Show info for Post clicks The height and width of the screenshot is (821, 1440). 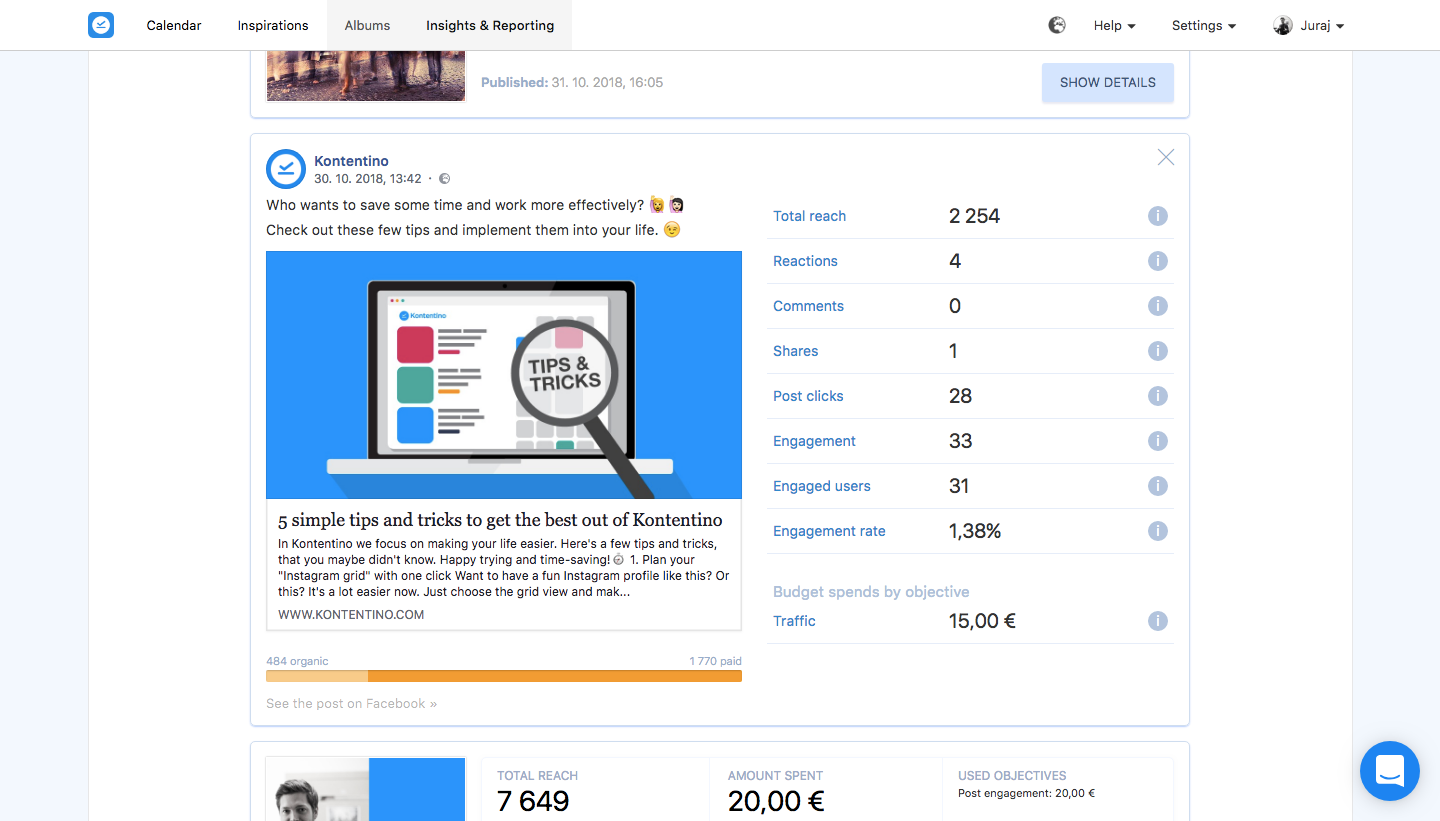(1158, 396)
